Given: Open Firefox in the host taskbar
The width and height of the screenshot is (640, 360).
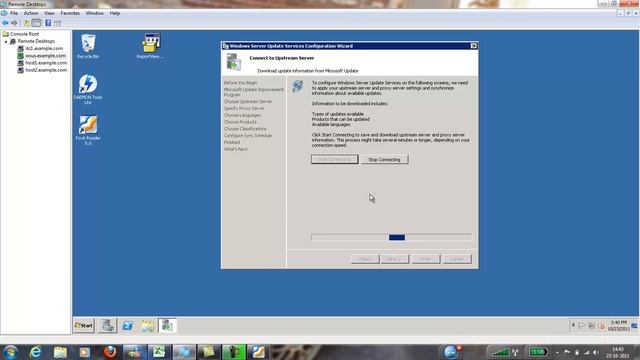Looking at the screenshot, I should tap(110, 352).
